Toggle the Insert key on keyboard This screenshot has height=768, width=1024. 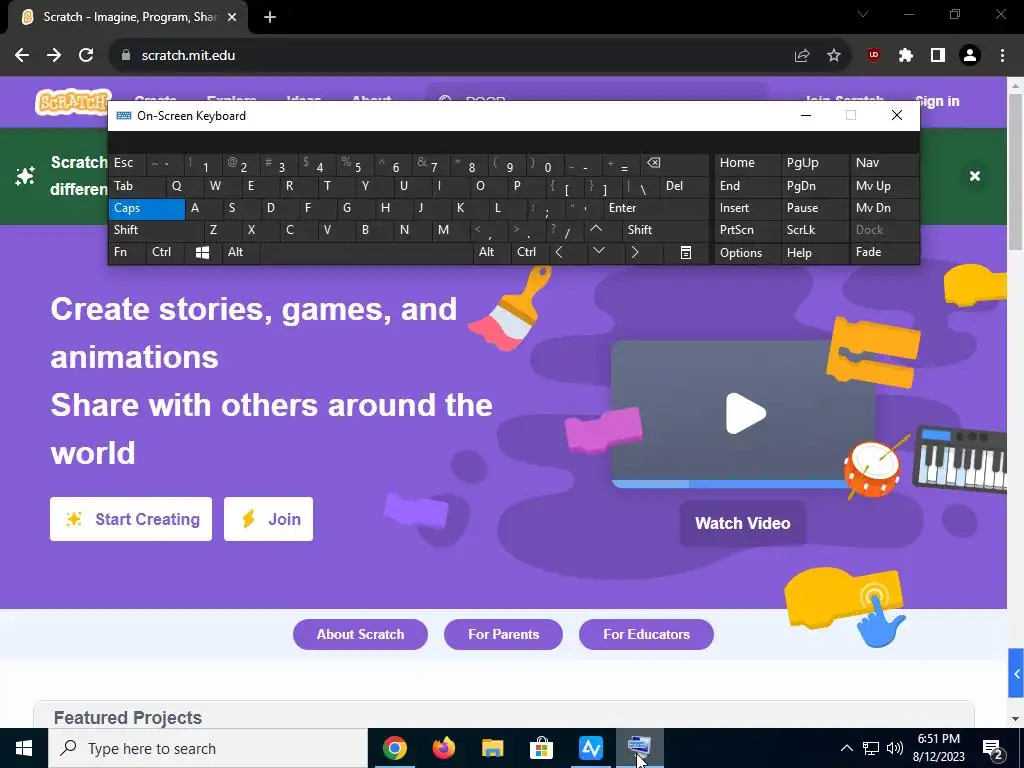coord(747,208)
